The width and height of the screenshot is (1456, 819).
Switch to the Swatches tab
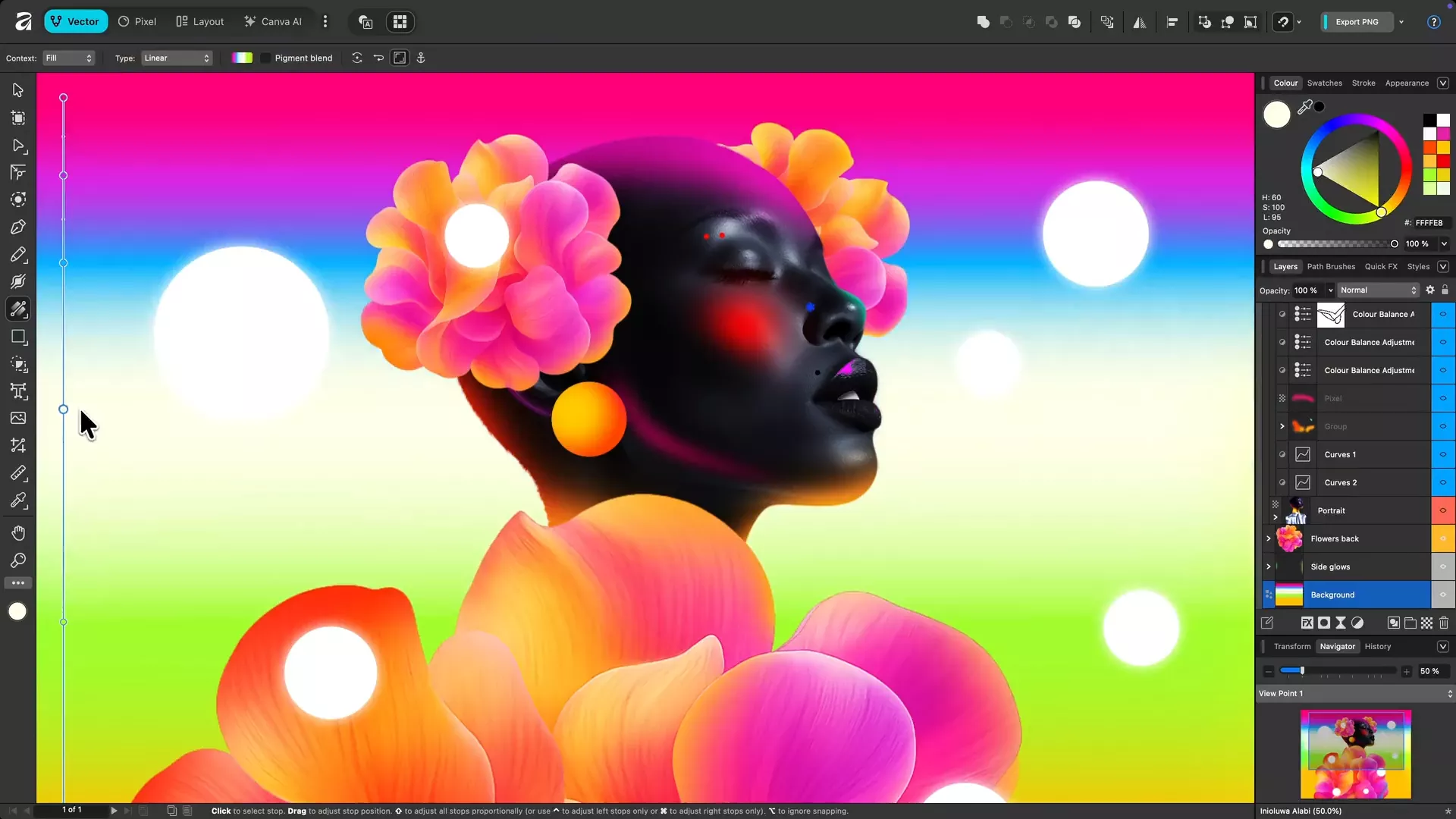coord(1325,83)
